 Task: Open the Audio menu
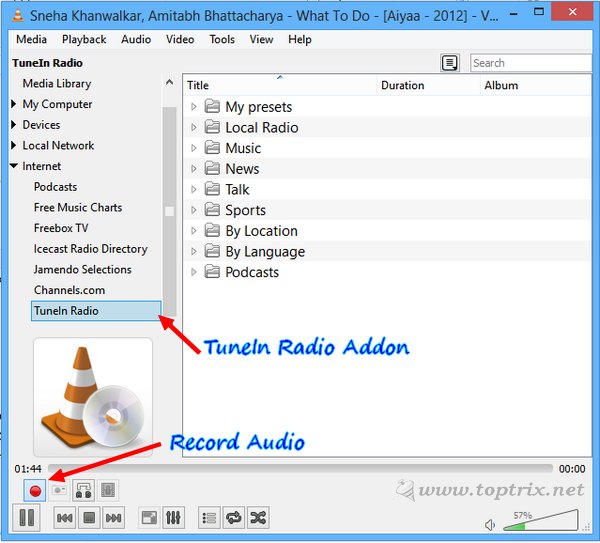tap(136, 39)
